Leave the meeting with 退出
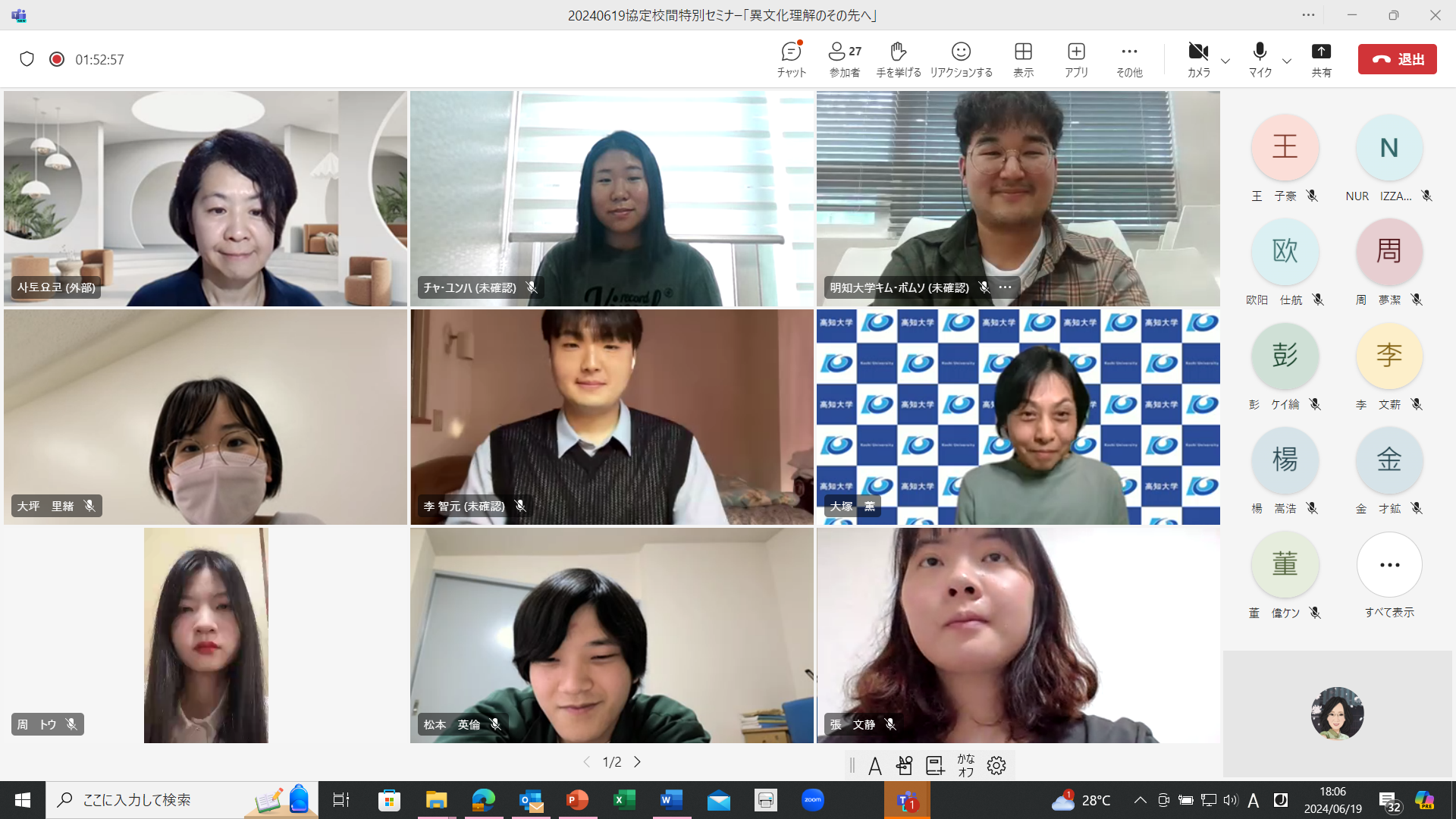Viewport: 1456px width, 819px height. coord(1398,58)
